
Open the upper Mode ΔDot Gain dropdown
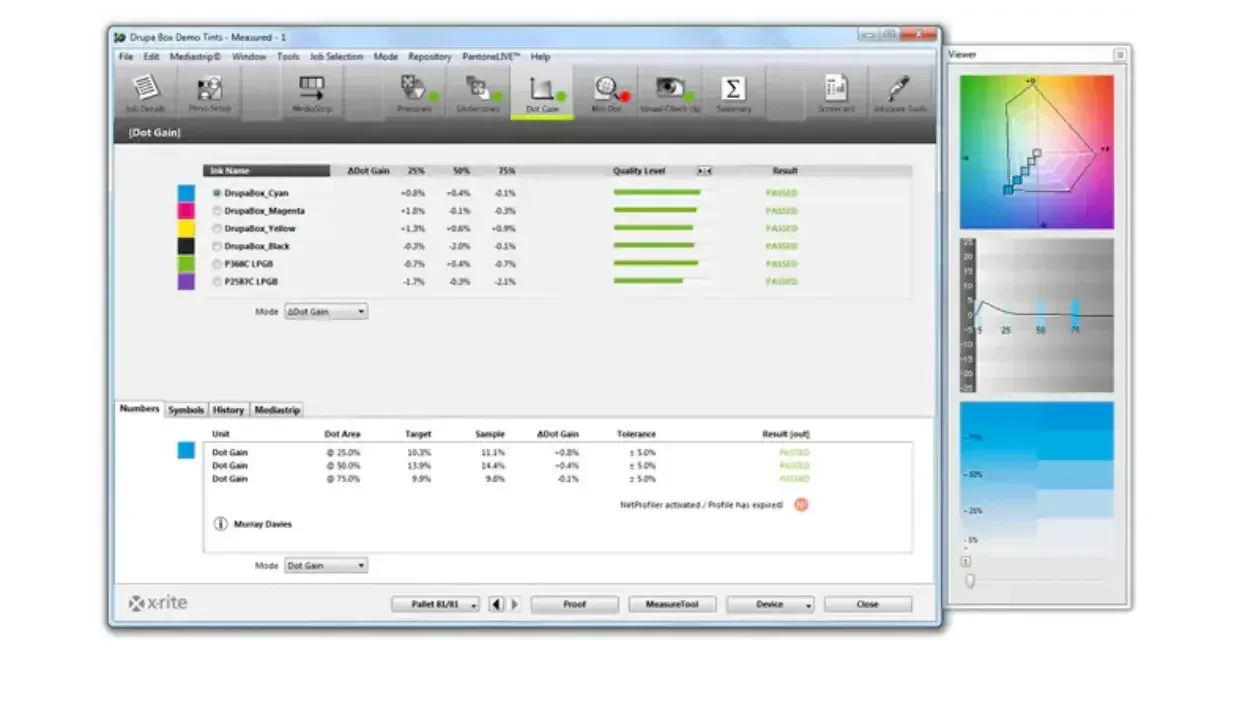pos(326,312)
